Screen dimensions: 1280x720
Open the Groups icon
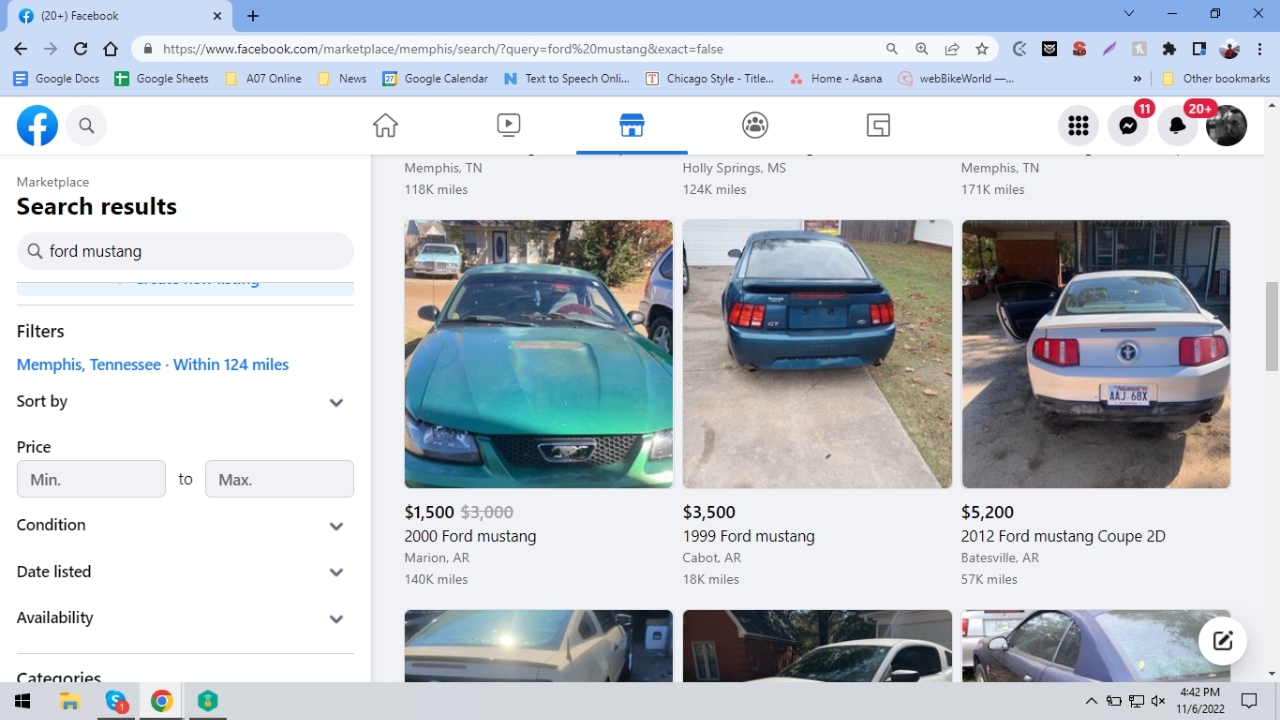(755, 125)
